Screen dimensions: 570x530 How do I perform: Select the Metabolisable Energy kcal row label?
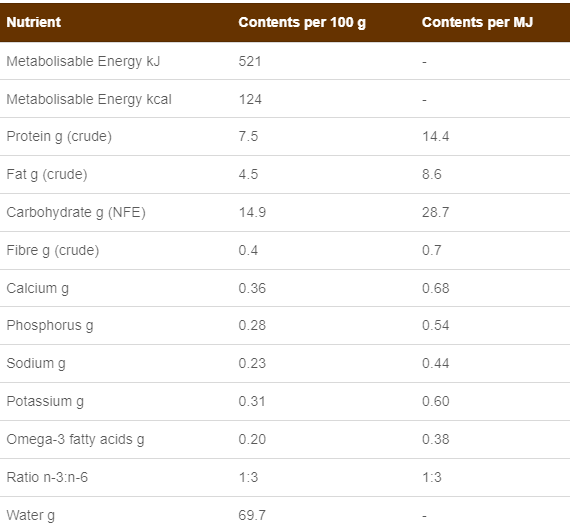pyautogui.click(x=89, y=99)
